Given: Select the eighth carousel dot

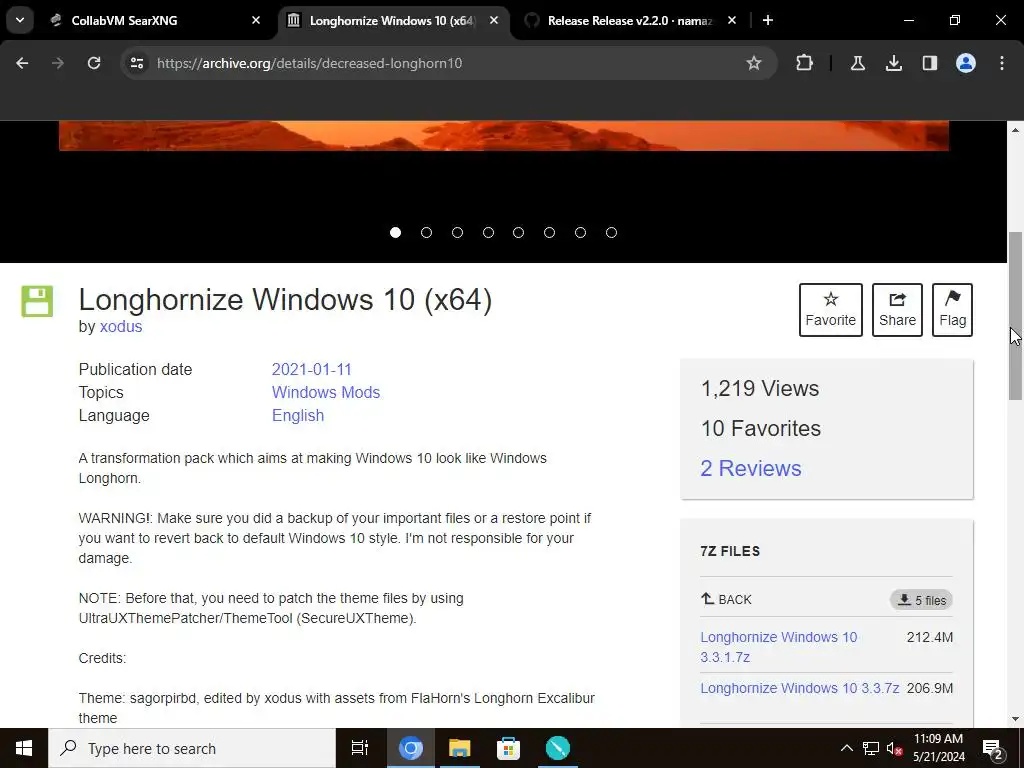Looking at the screenshot, I should point(611,232).
